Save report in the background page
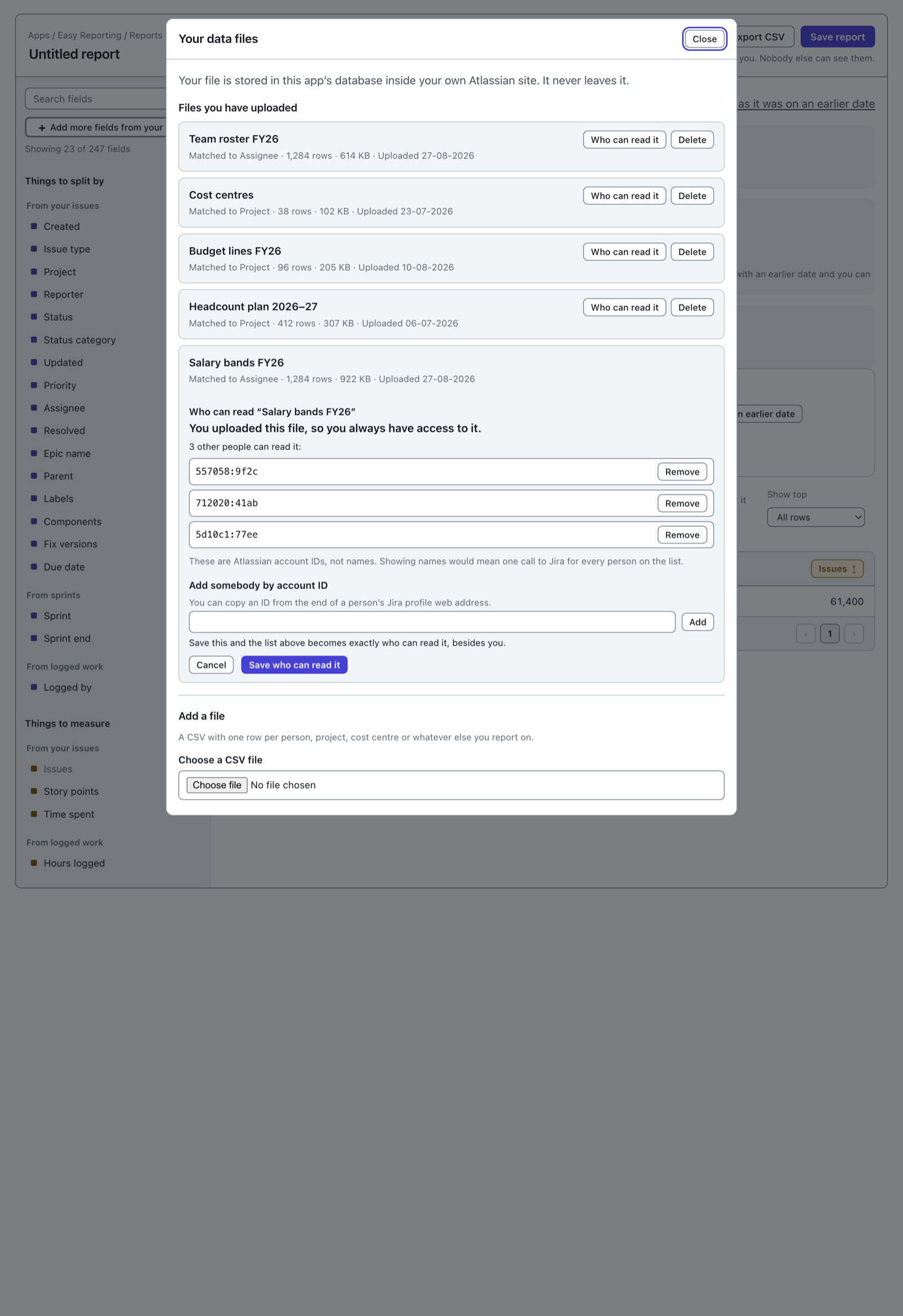 837,37
